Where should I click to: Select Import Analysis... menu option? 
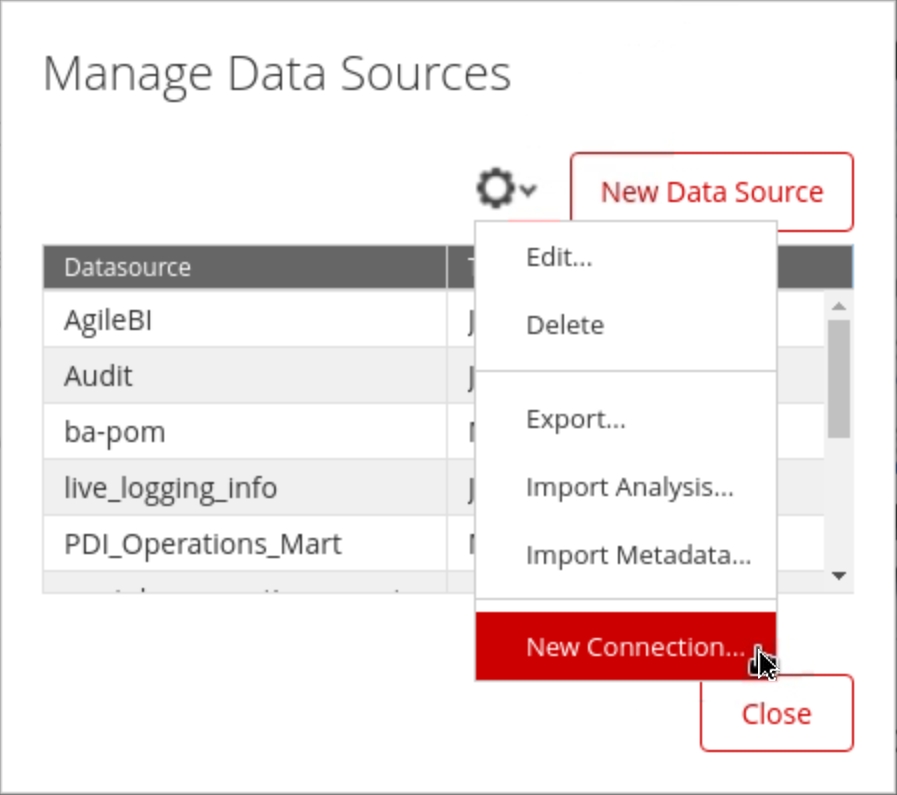[x=629, y=487]
